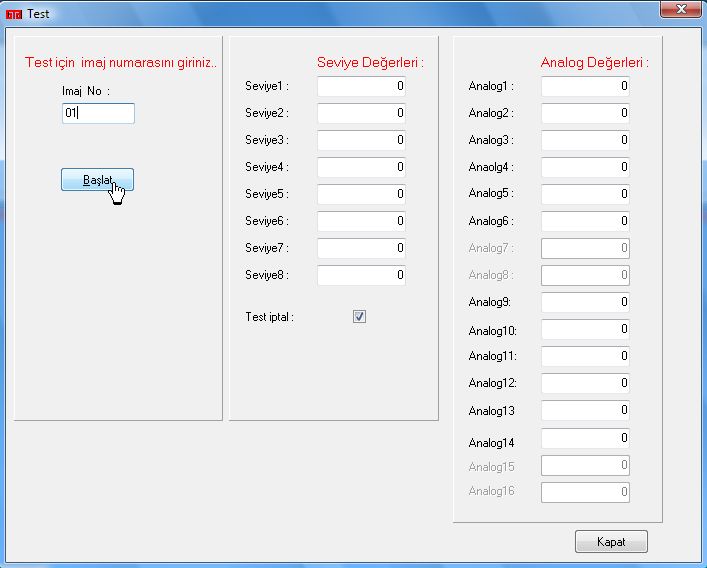Focus the Analog10 input field
The width and height of the screenshot is (707, 568).
click(x=585, y=329)
